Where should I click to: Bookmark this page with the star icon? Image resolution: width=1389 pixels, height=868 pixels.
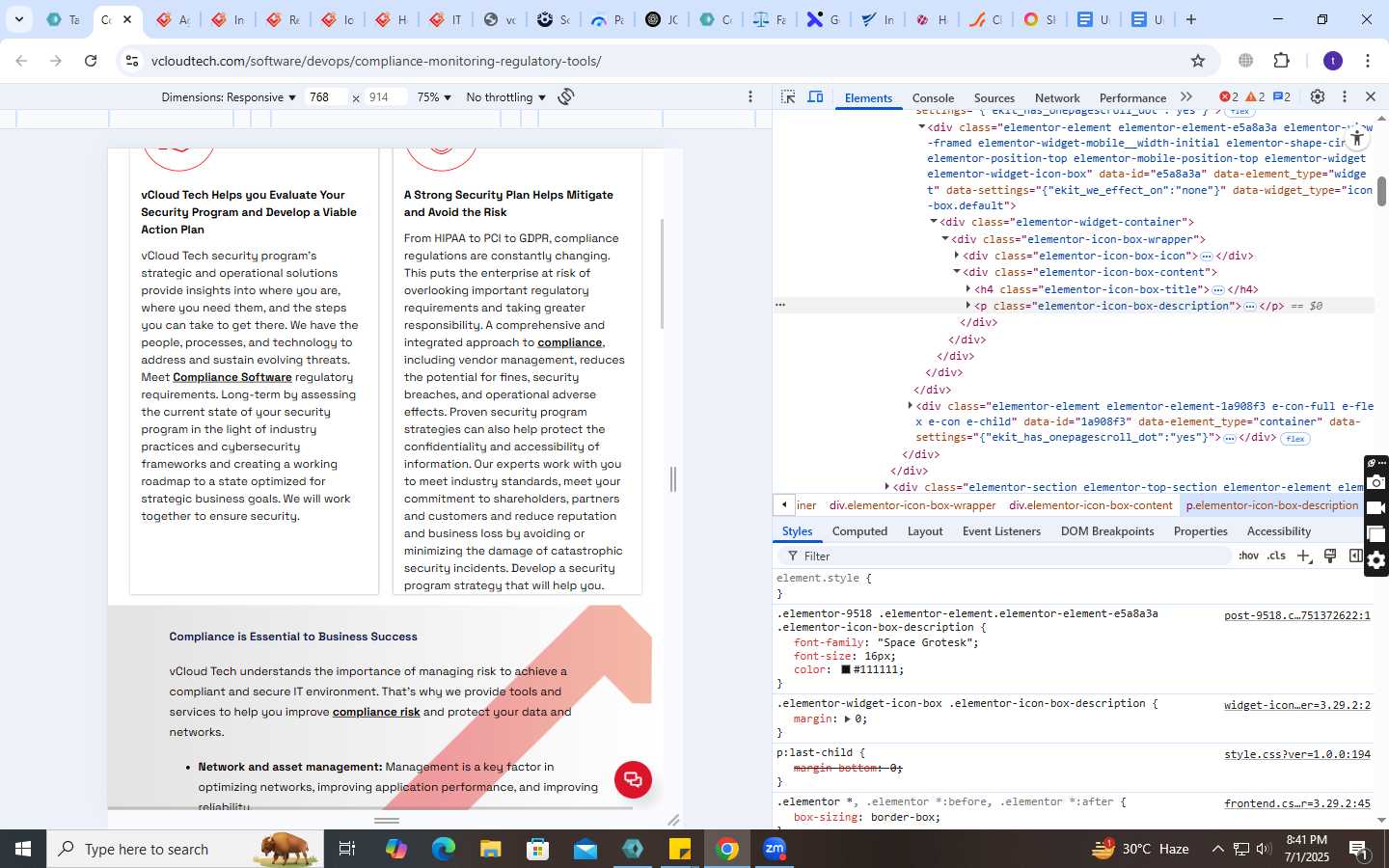(1198, 61)
